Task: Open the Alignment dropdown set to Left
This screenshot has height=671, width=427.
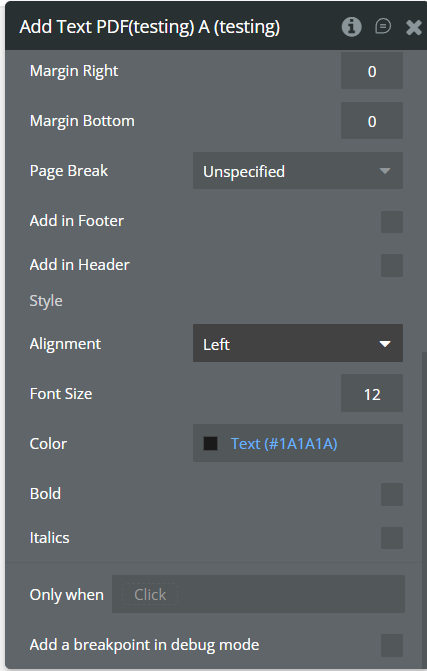Action: point(298,343)
